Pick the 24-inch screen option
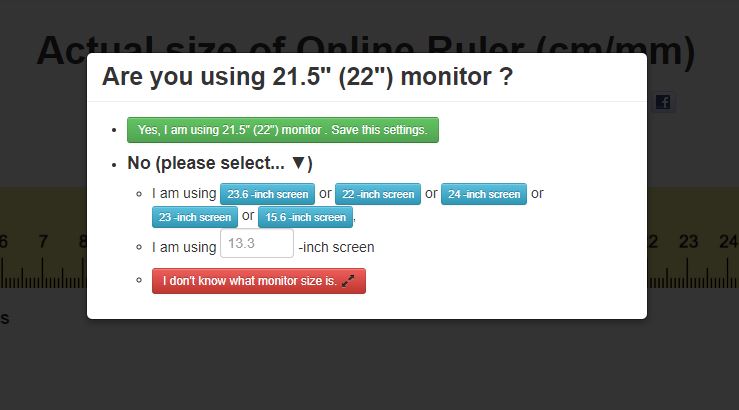 point(484,194)
